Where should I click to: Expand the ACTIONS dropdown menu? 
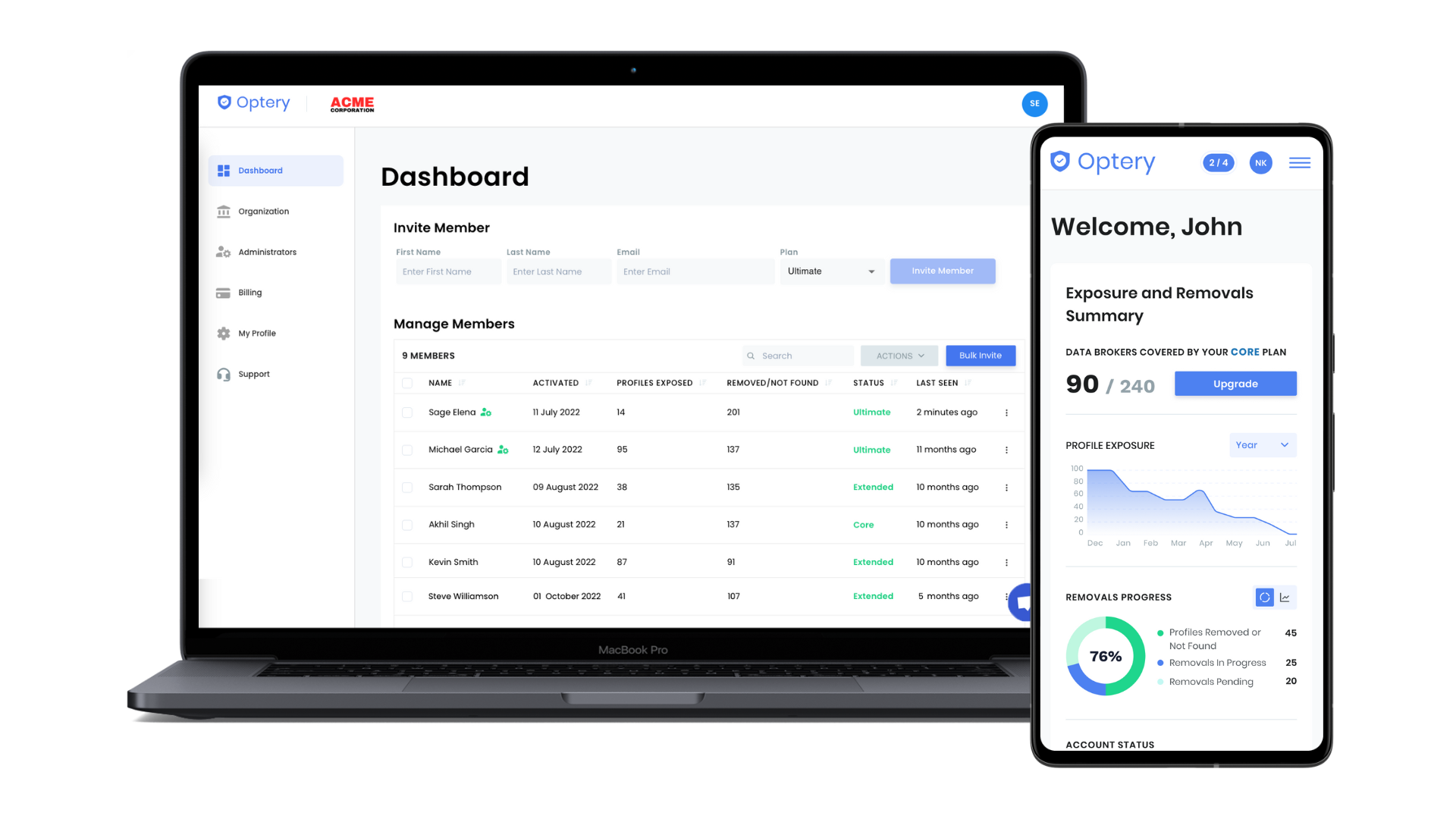point(898,356)
